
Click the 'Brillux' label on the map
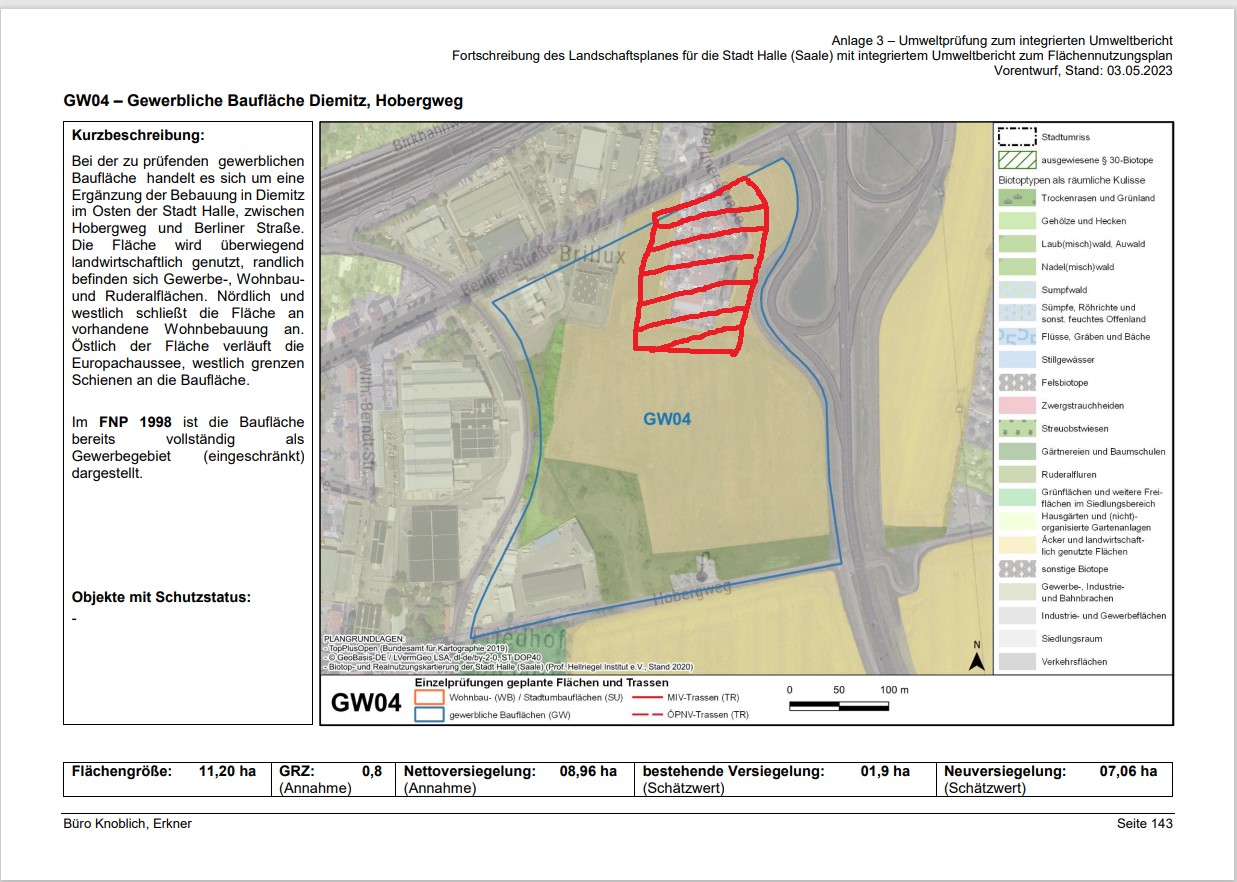click(592, 255)
